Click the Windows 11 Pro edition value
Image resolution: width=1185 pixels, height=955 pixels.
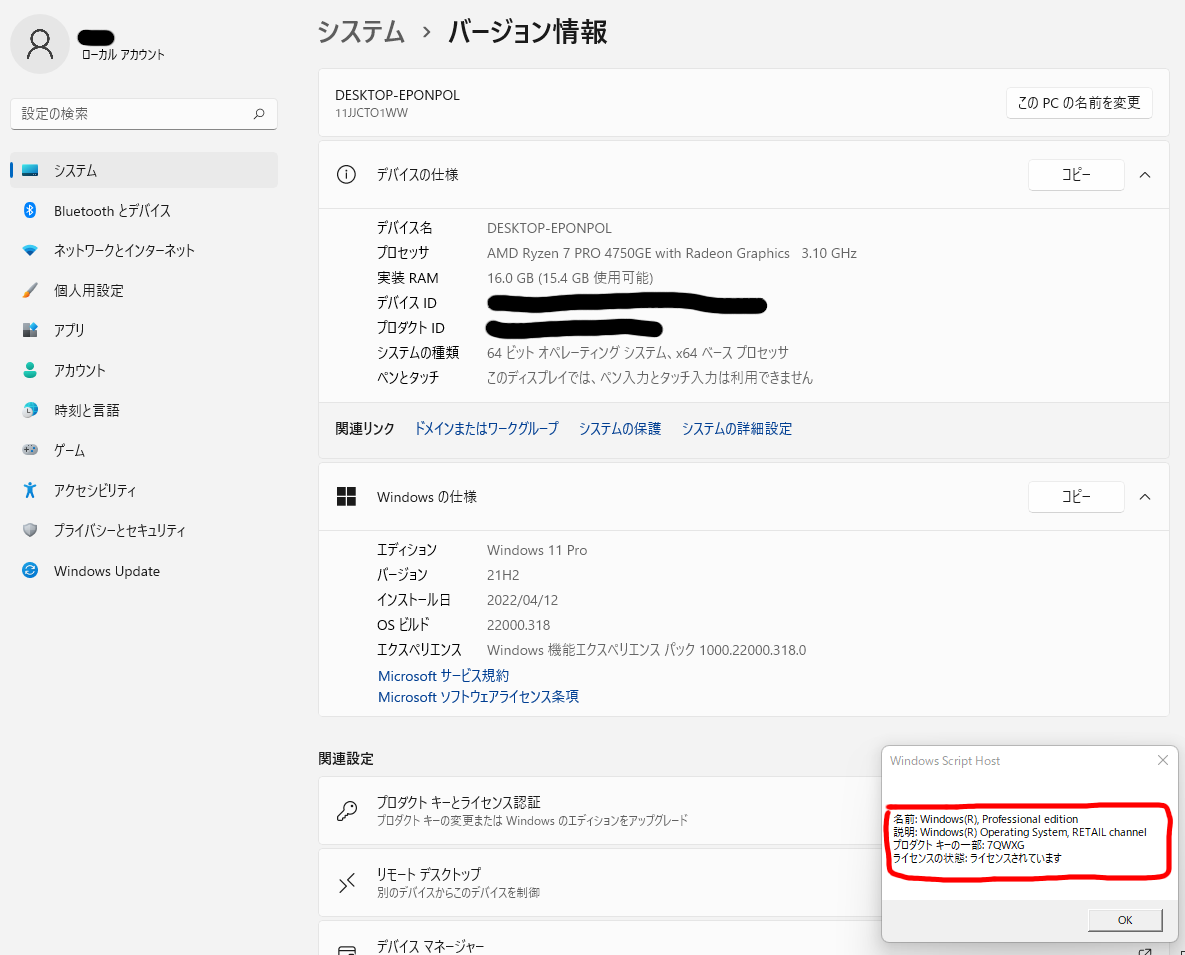coord(537,550)
